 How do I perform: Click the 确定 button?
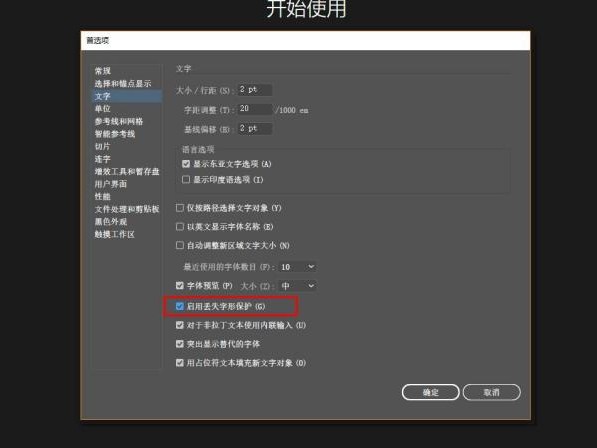[431, 392]
